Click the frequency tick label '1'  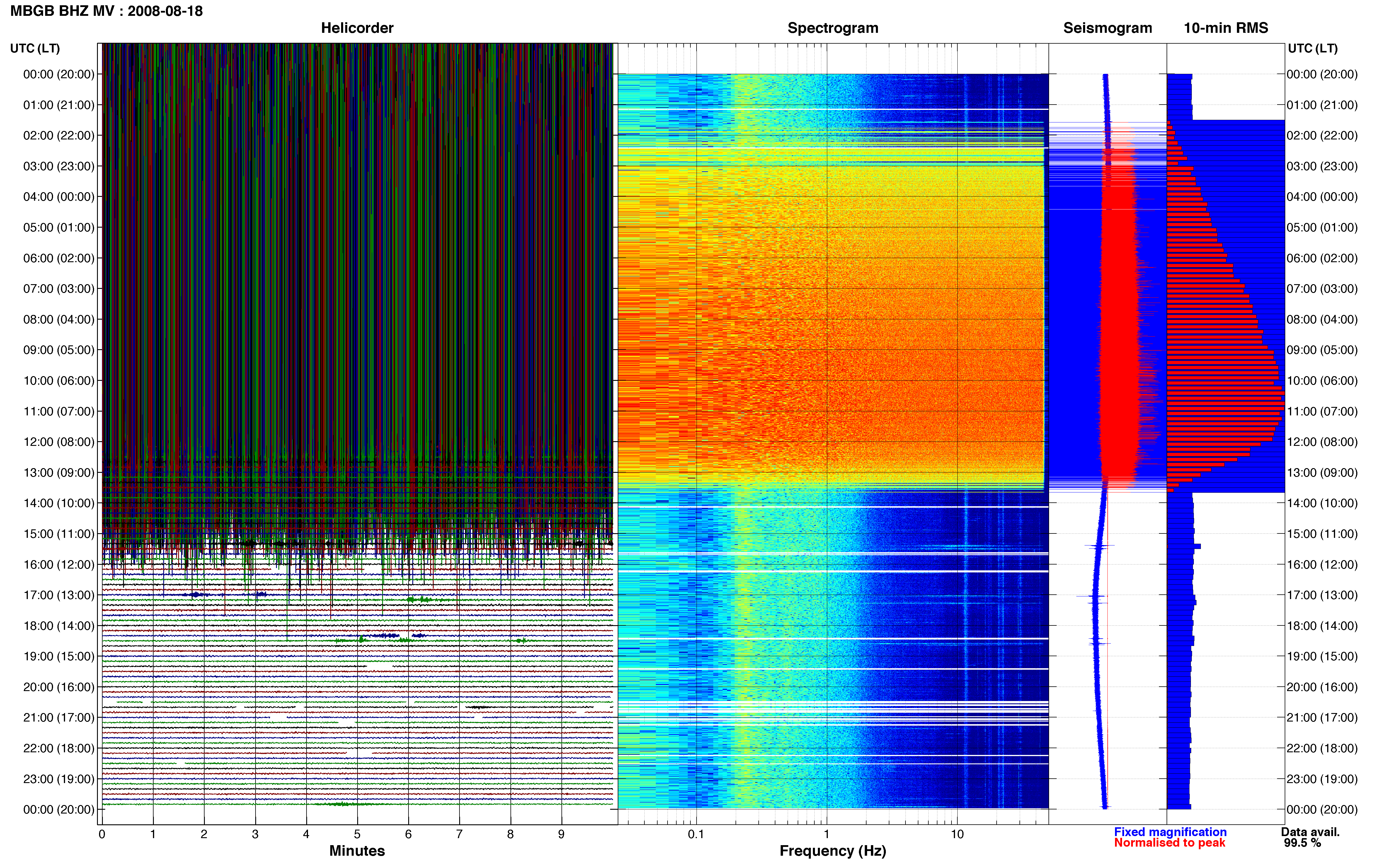[826, 834]
